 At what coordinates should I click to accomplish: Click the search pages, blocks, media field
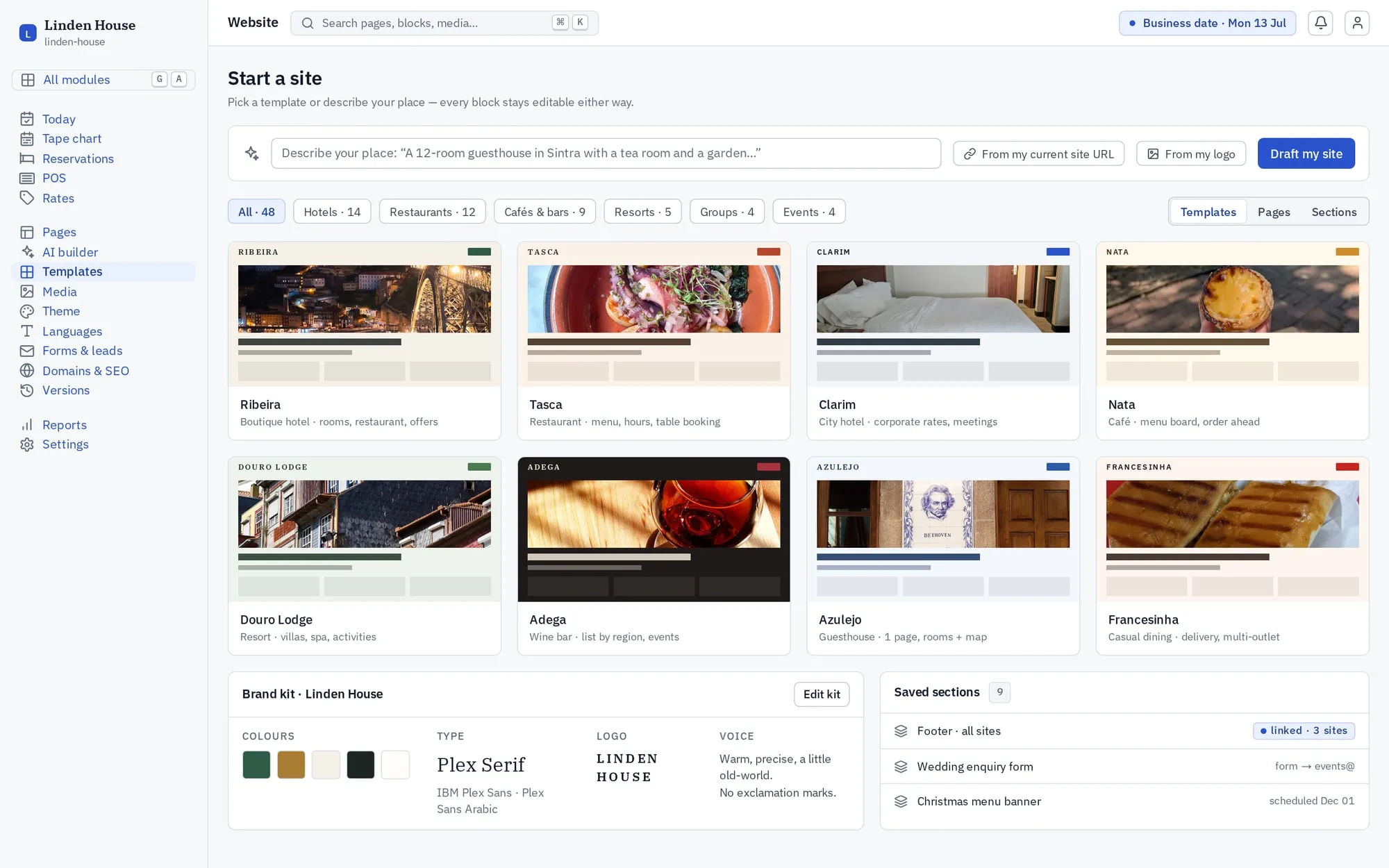[x=444, y=23]
